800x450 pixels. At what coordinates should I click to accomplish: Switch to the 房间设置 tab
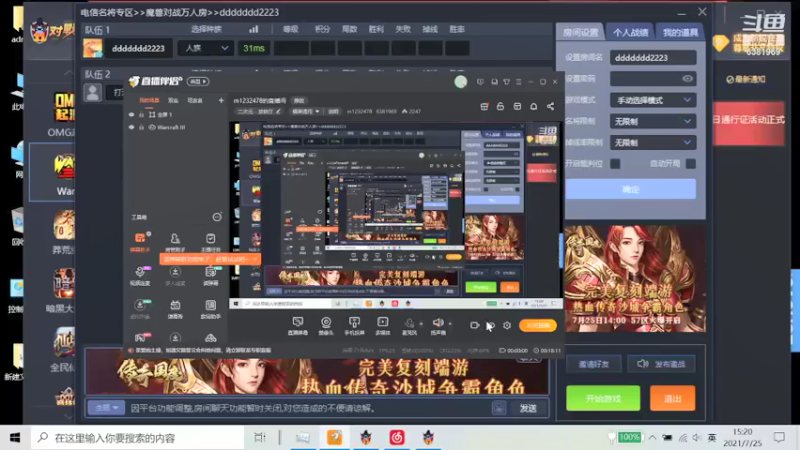pos(580,33)
